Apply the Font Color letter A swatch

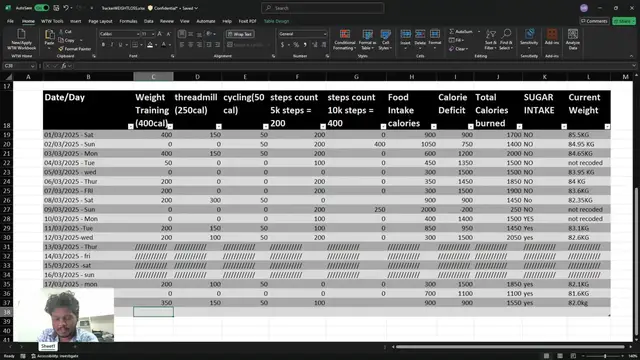pos(163,45)
